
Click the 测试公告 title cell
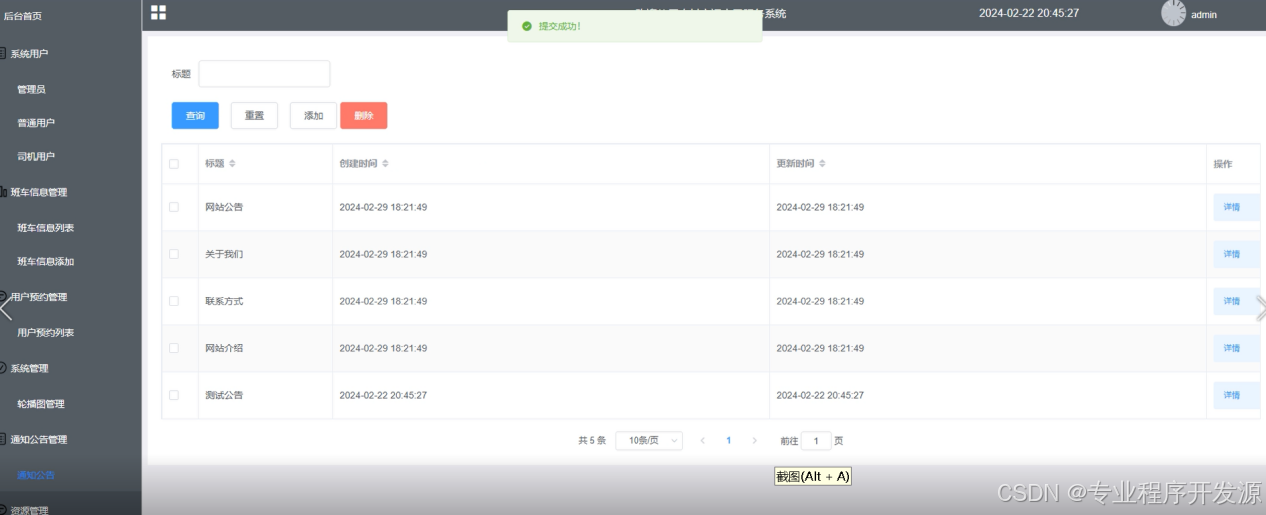[224, 395]
